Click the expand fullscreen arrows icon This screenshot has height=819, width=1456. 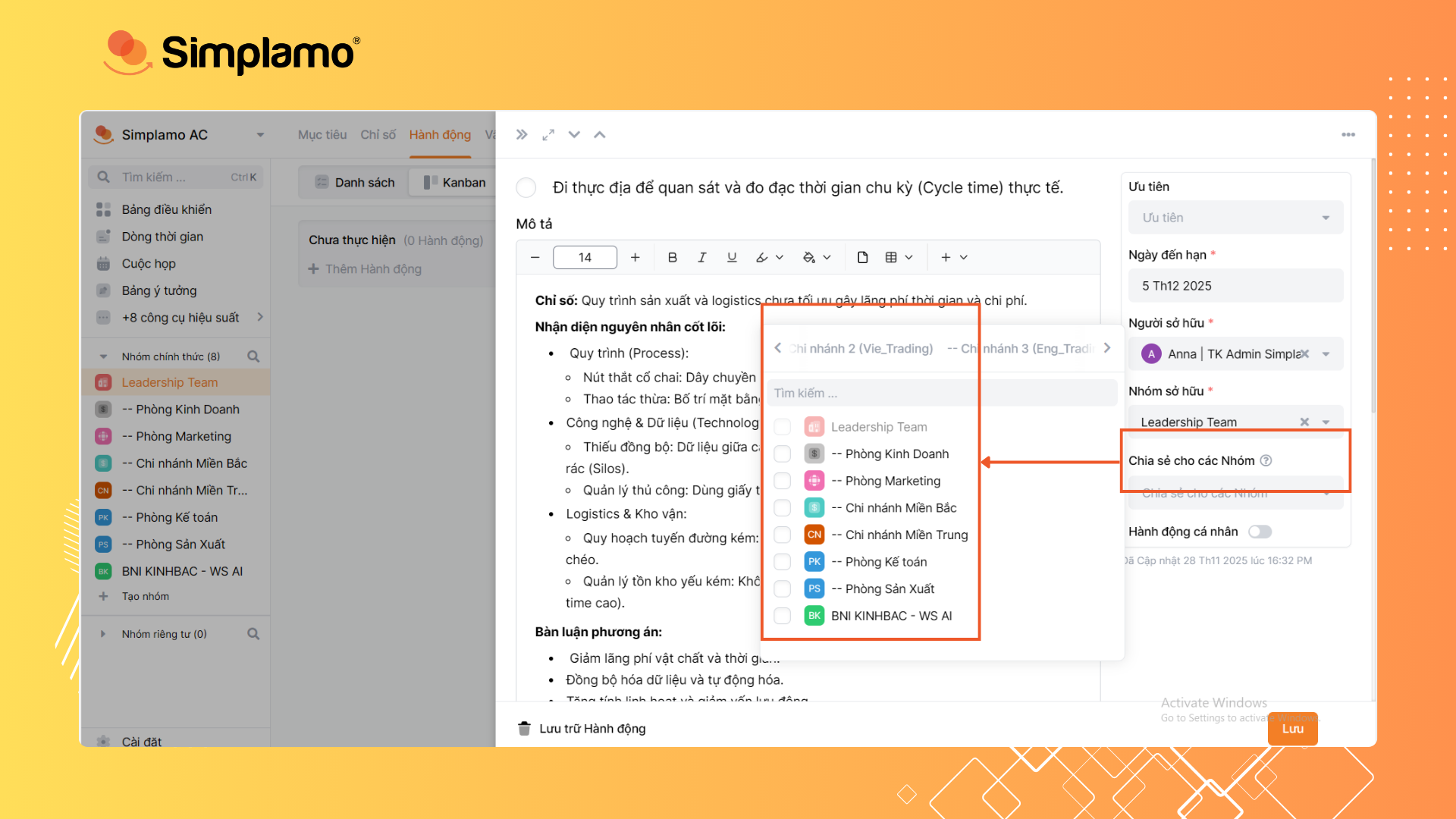pyautogui.click(x=548, y=135)
